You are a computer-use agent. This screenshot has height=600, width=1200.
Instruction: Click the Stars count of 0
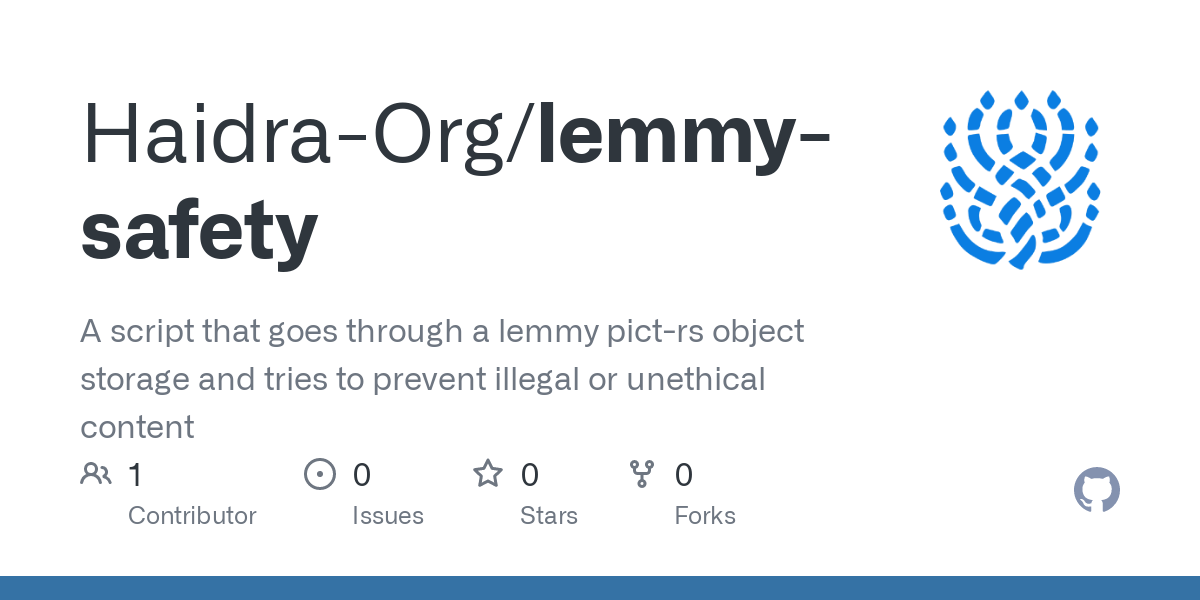[x=530, y=475]
